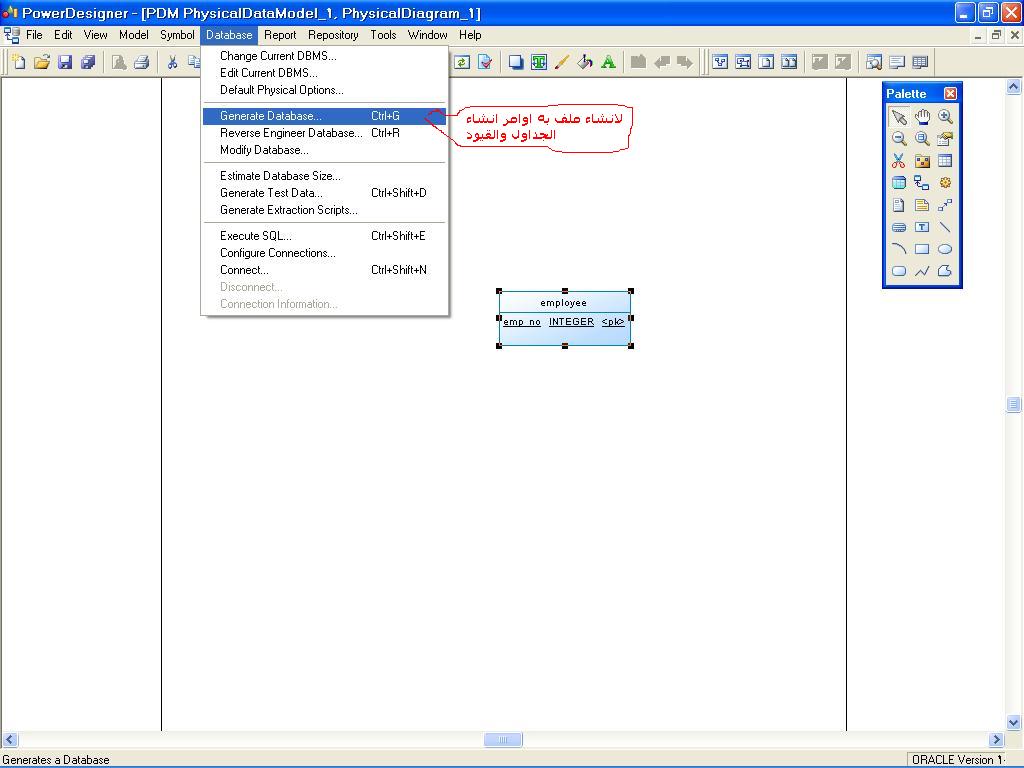Click the vertical scrollbar down arrow
The image size is (1024, 768).
pyautogui.click(x=1013, y=723)
